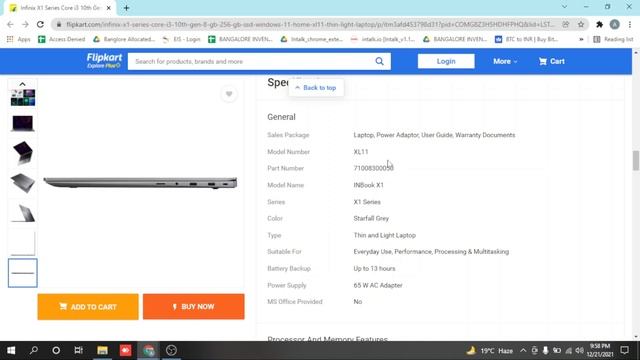Expand the tab search dropdown arrow

point(564,7)
